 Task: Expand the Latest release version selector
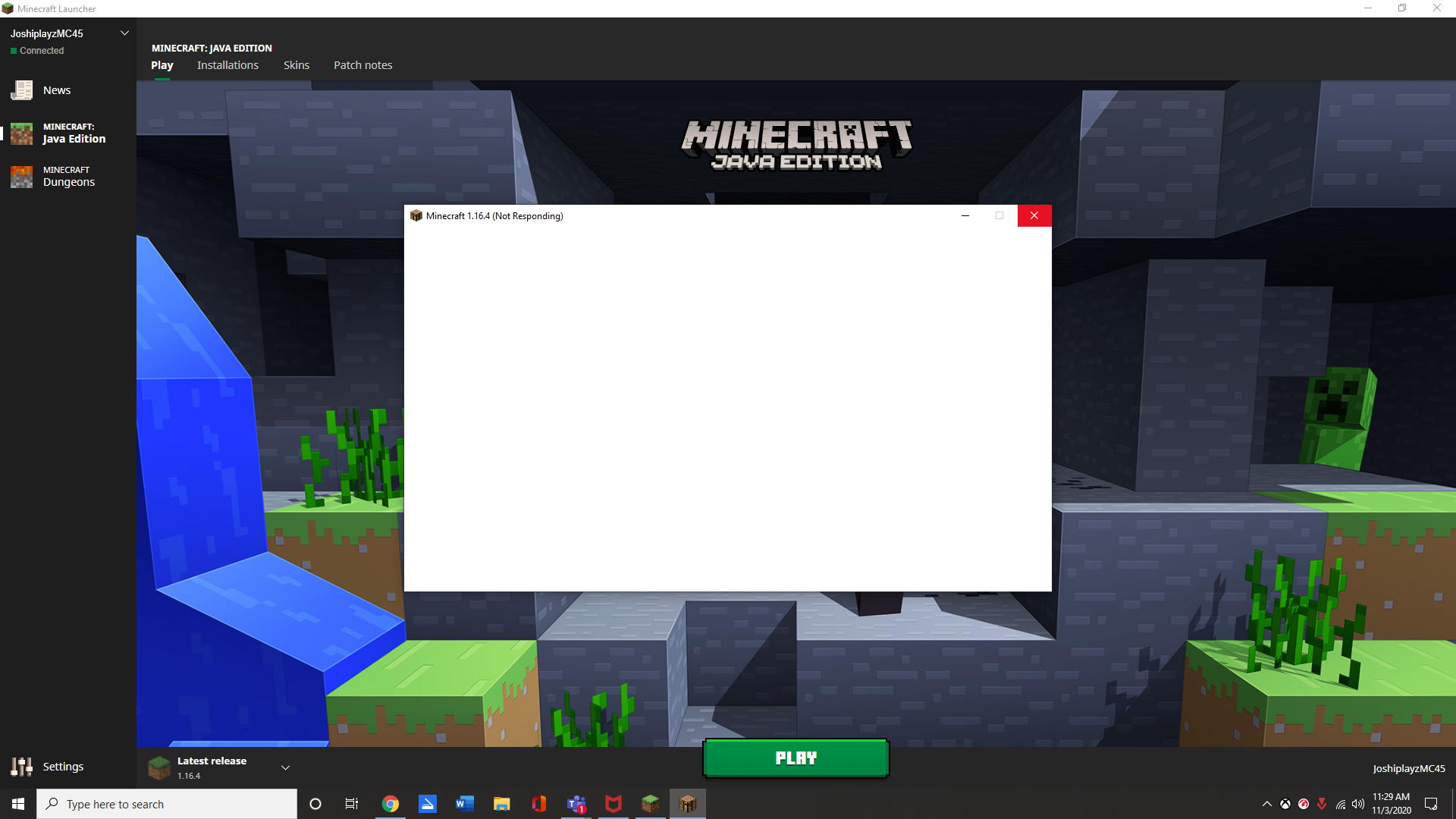pyautogui.click(x=286, y=767)
